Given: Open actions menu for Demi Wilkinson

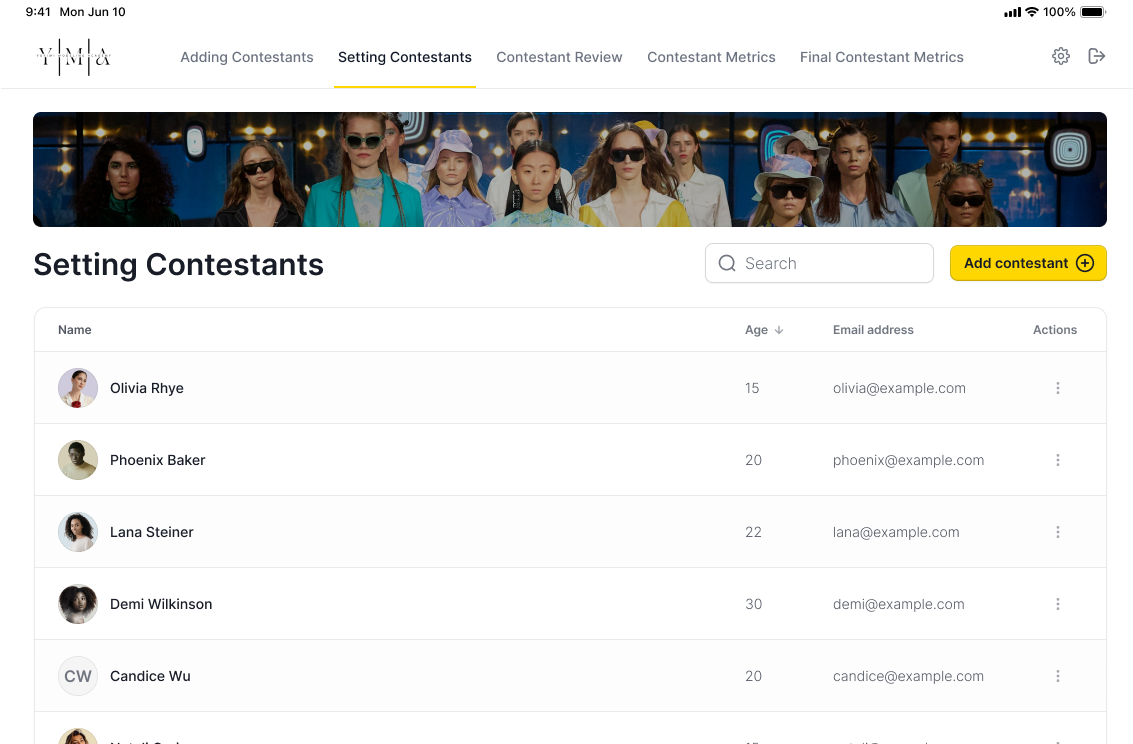Looking at the screenshot, I should pos(1058,604).
